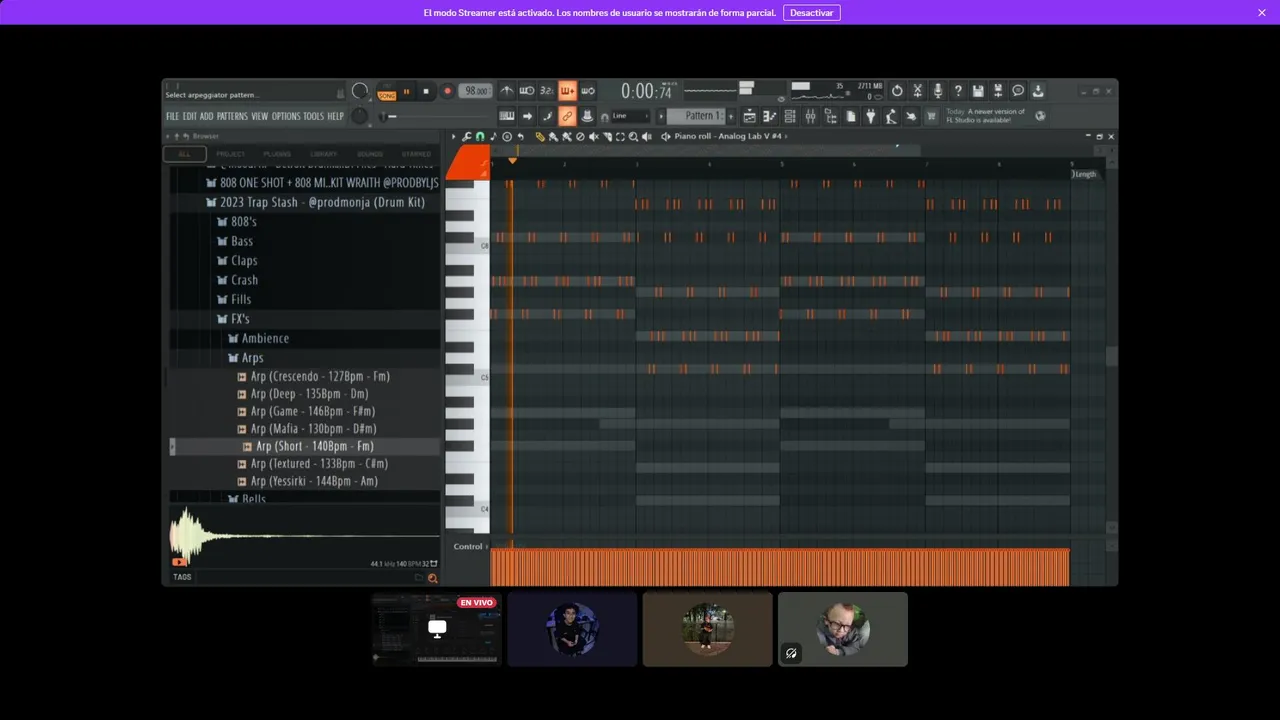Open the channel rack icon
Screen dimensions: 1280x720
pyautogui.click(x=790, y=117)
